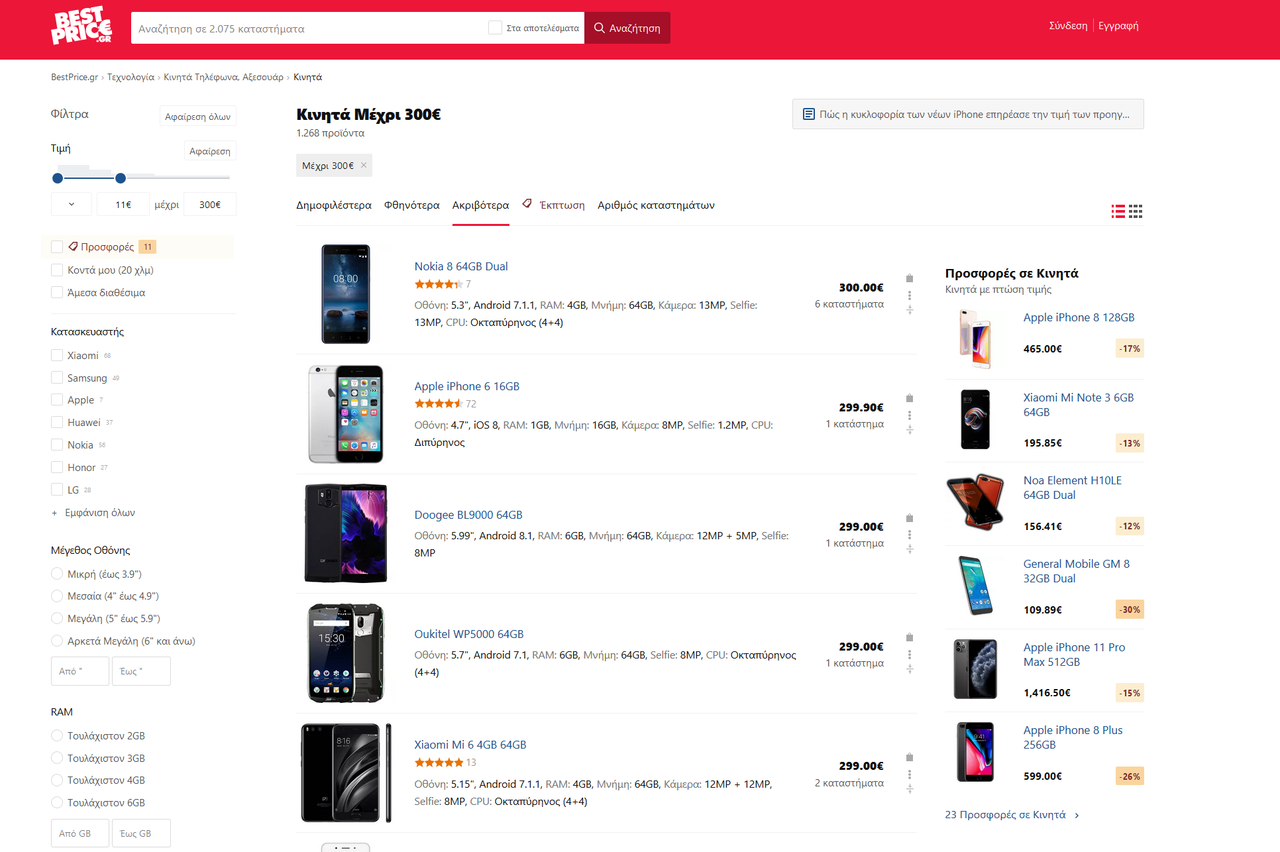Open the iPhone price article banner
This screenshot has width=1280, height=852.
pyautogui.click(x=968, y=114)
